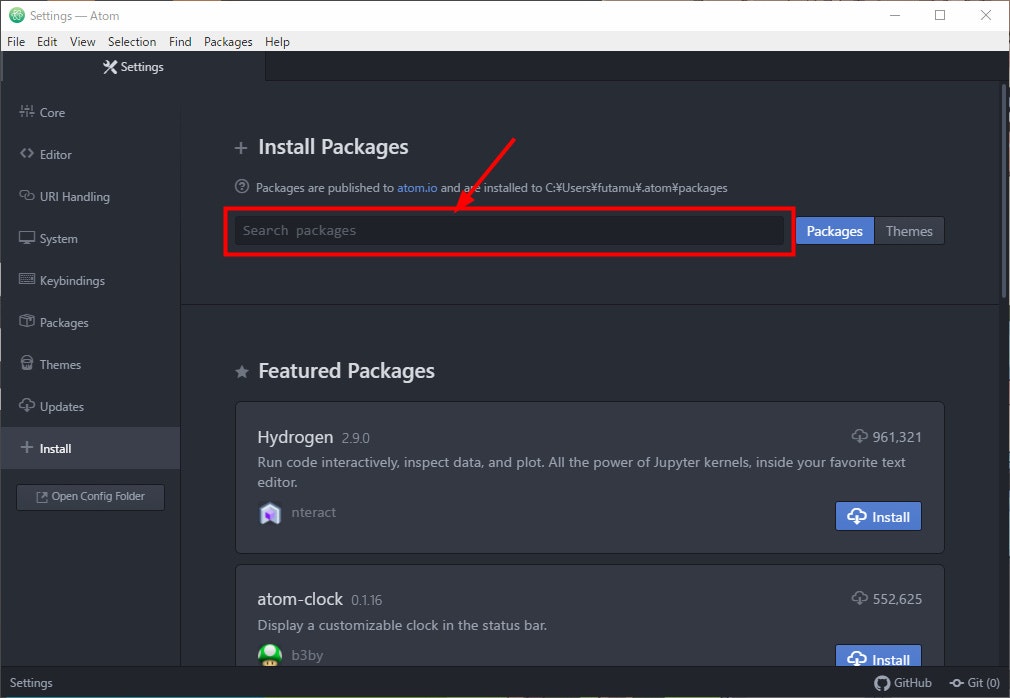
Task: Open the Selection menu
Action: click(x=132, y=42)
